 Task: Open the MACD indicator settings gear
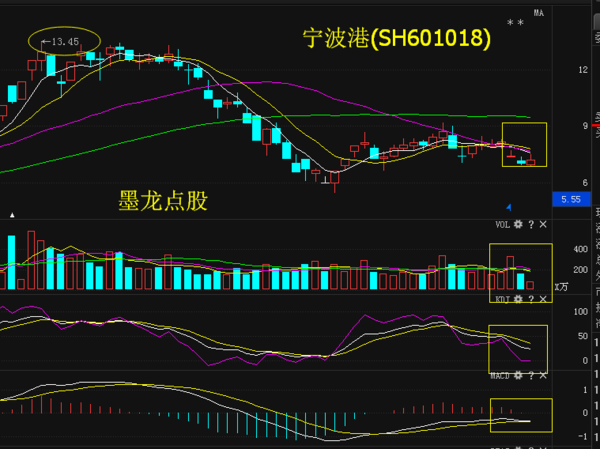click(518, 376)
